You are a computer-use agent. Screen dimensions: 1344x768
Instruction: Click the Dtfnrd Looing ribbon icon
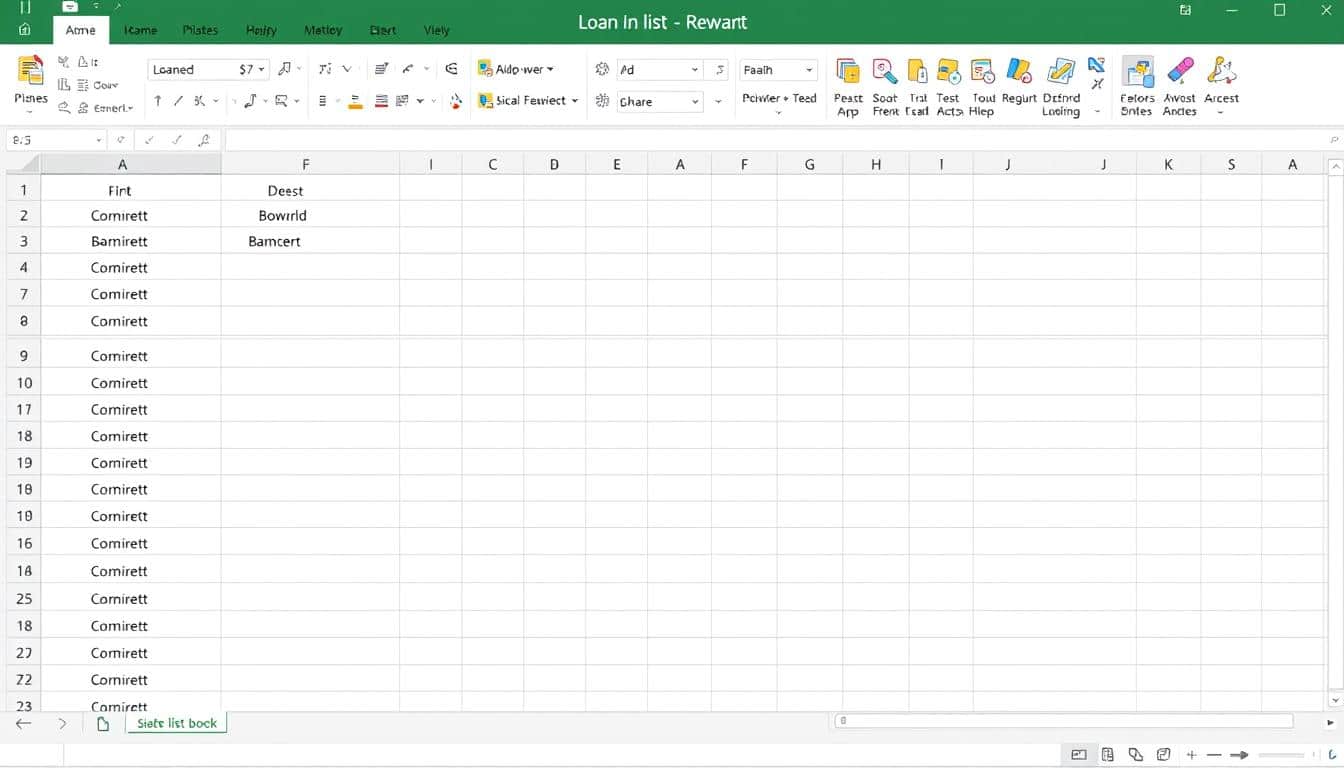point(1060,71)
